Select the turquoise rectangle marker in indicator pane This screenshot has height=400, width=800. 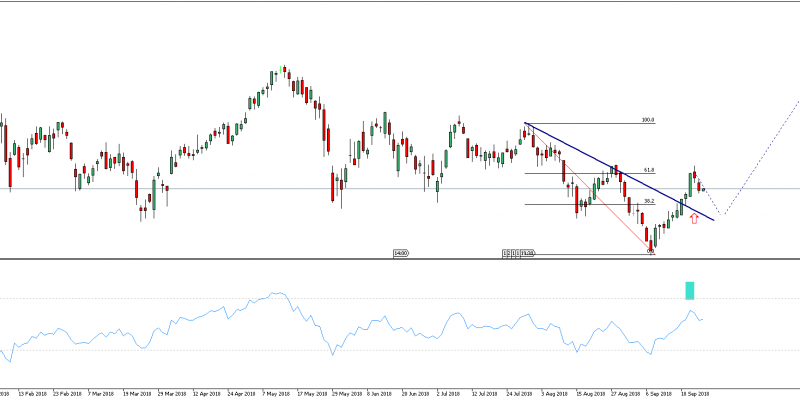click(x=689, y=290)
